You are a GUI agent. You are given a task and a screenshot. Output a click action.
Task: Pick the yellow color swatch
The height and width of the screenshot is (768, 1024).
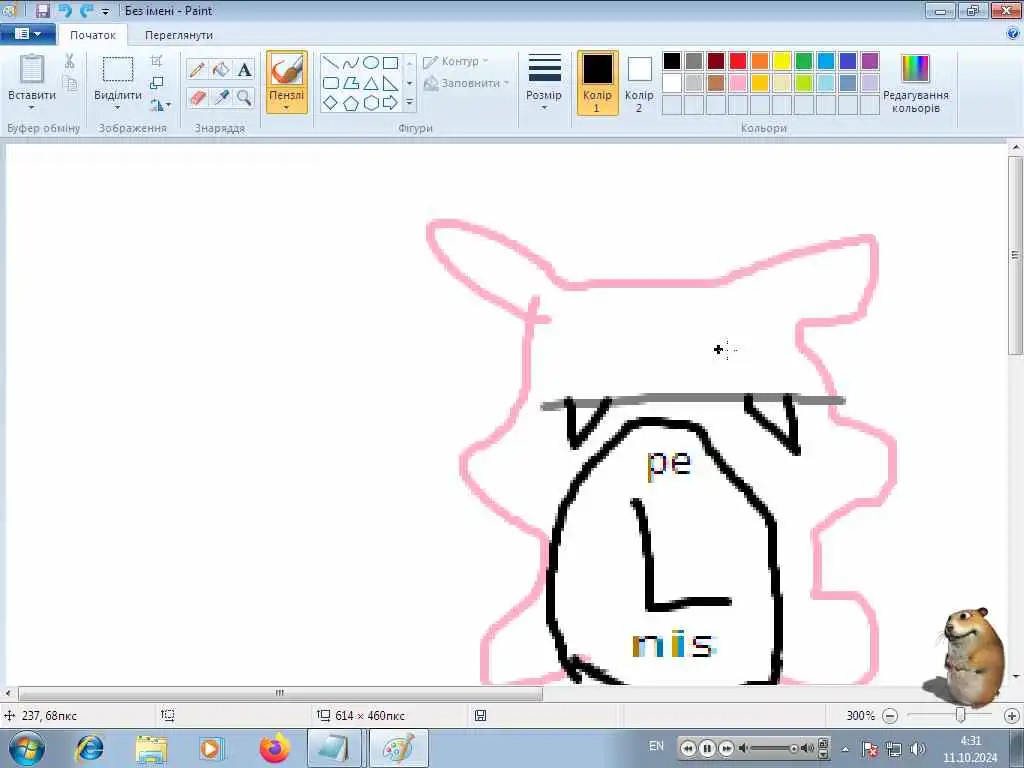(782, 61)
